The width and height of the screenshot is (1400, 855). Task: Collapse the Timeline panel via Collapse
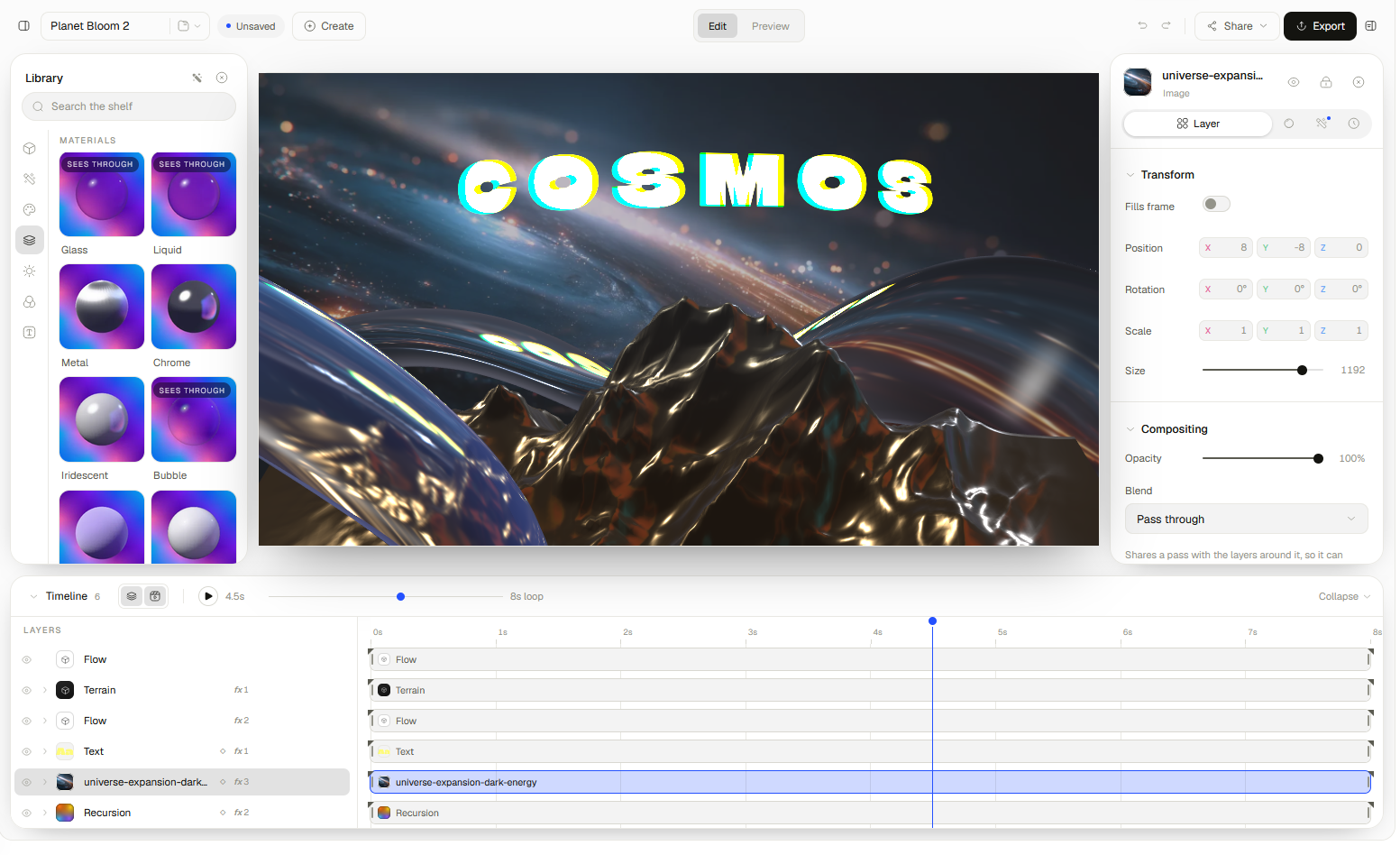1344,597
